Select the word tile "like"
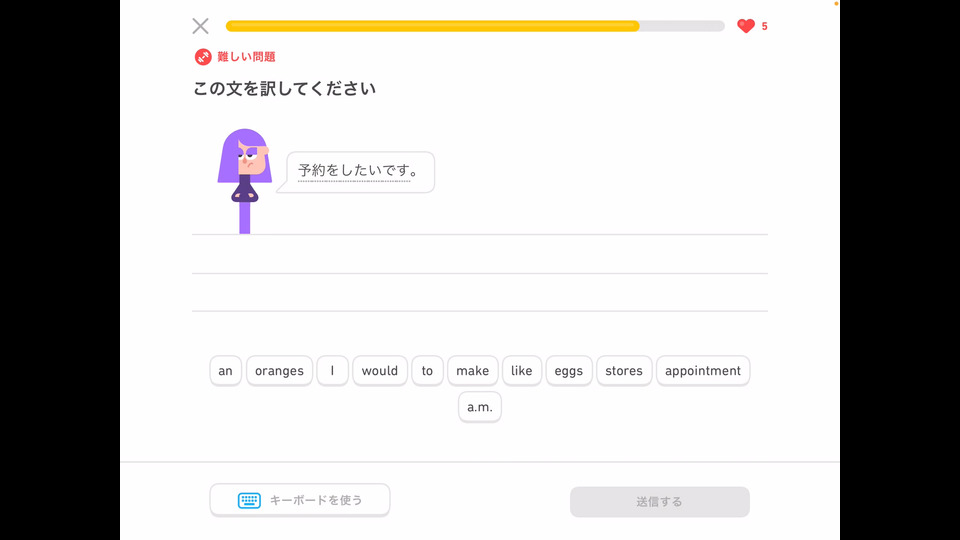The width and height of the screenshot is (960, 540). [x=522, y=370]
